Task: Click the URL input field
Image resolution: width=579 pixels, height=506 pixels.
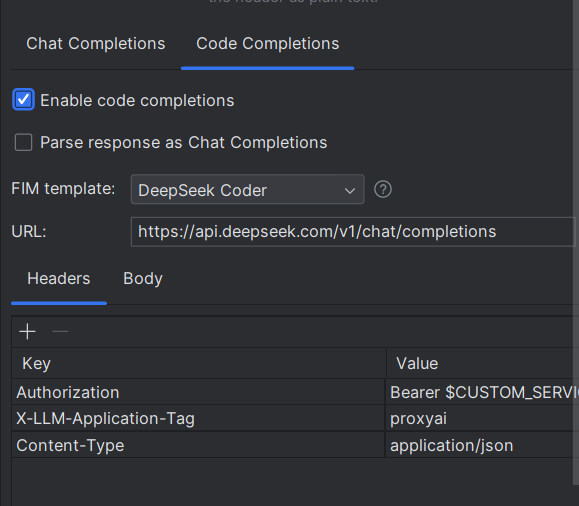Action: pyautogui.click(x=353, y=232)
